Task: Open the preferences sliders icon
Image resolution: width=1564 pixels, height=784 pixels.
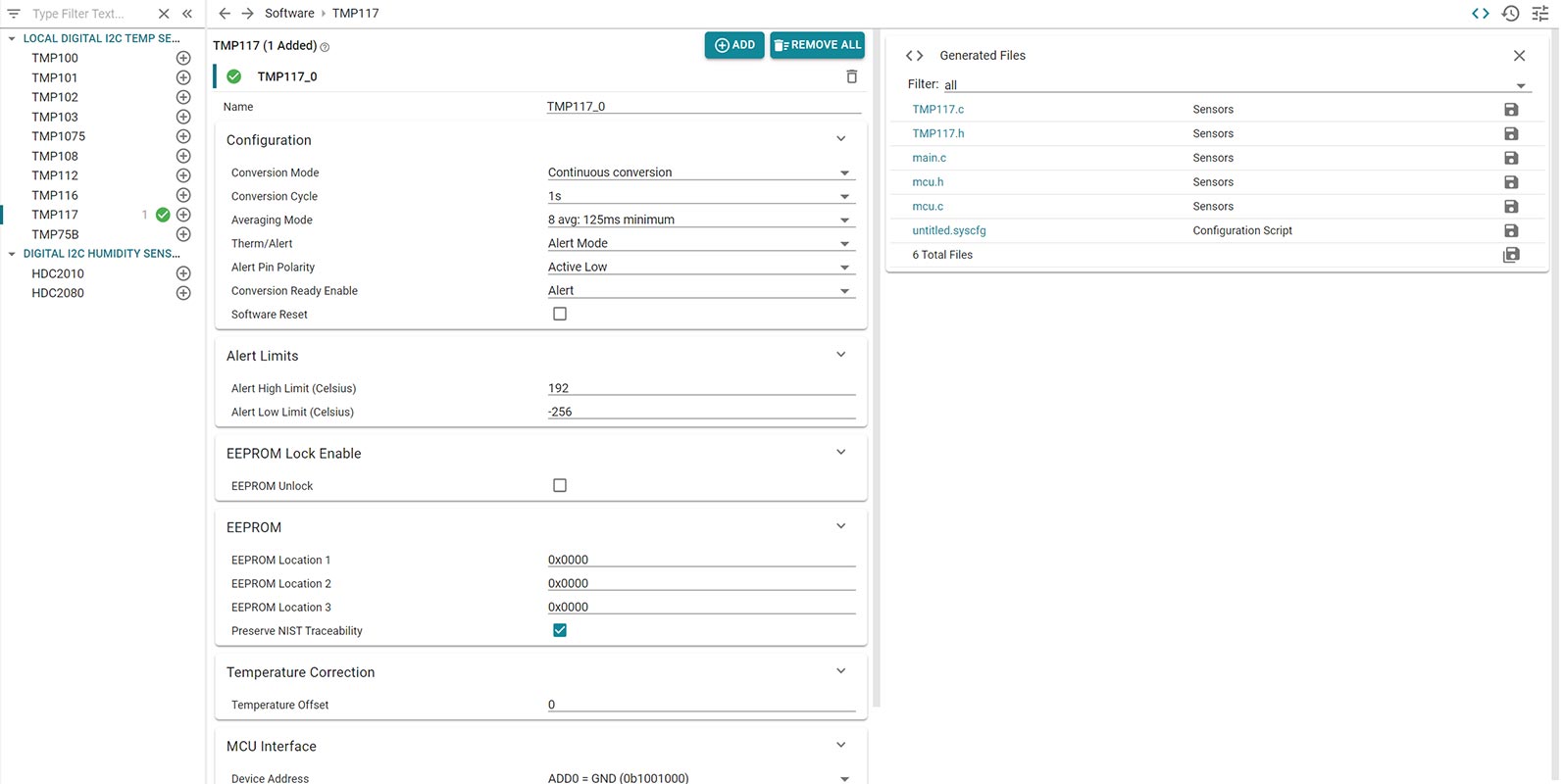Action: (1540, 14)
